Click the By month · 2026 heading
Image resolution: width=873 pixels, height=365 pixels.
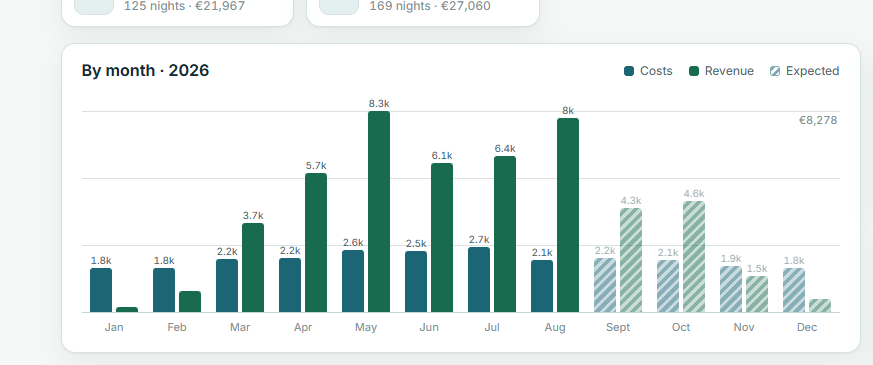click(145, 71)
